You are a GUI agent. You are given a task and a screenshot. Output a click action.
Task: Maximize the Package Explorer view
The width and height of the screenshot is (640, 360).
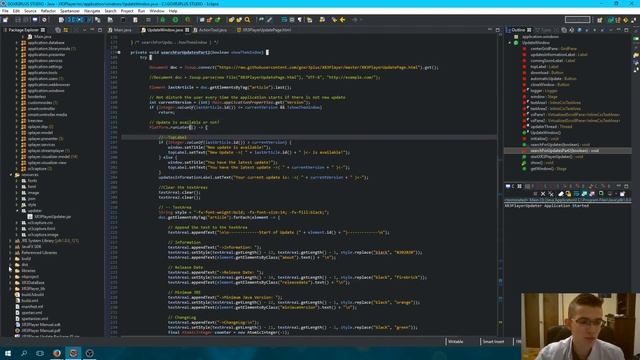click(100, 30)
